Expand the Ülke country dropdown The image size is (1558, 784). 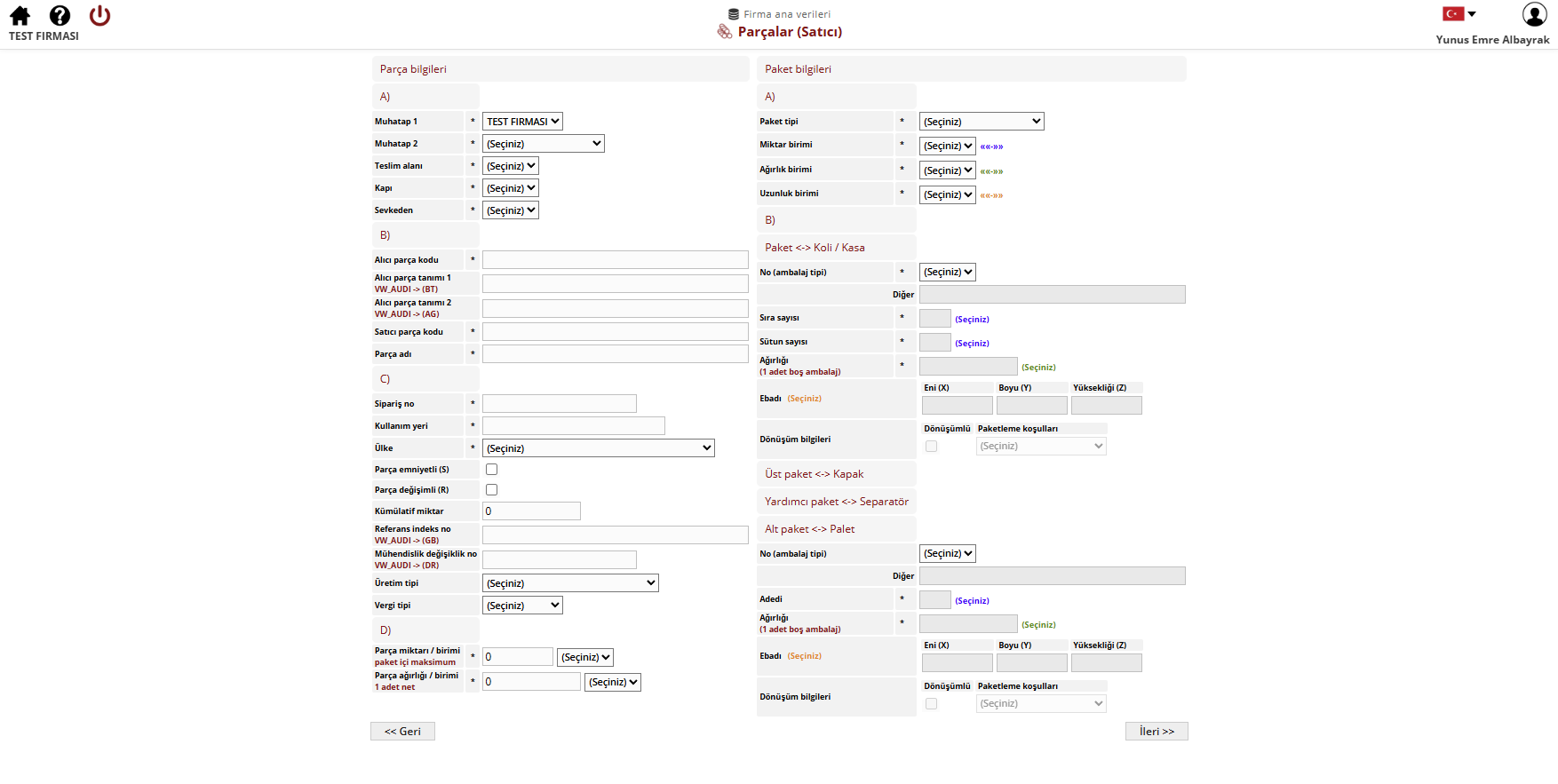pyautogui.click(x=599, y=448)
